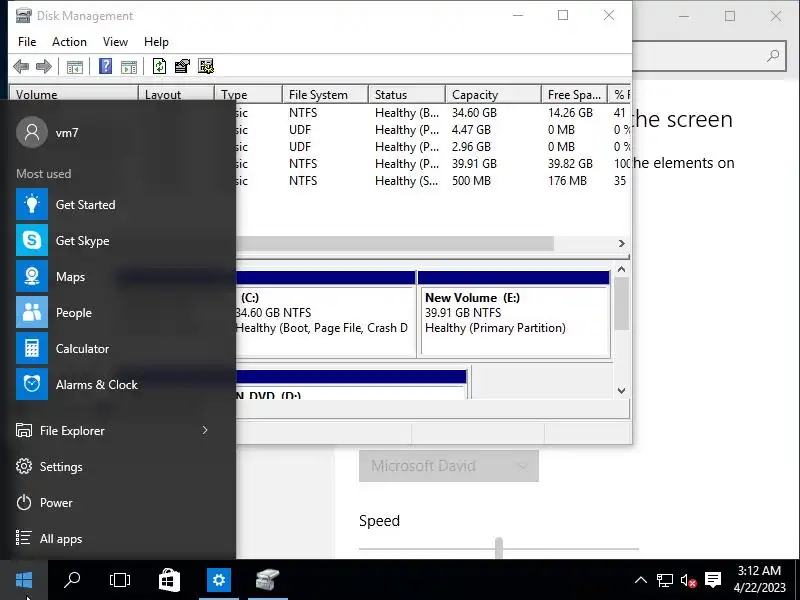
Task: Open Task View on taskbar
Action: pyautogui.click(x=120, y=580)
